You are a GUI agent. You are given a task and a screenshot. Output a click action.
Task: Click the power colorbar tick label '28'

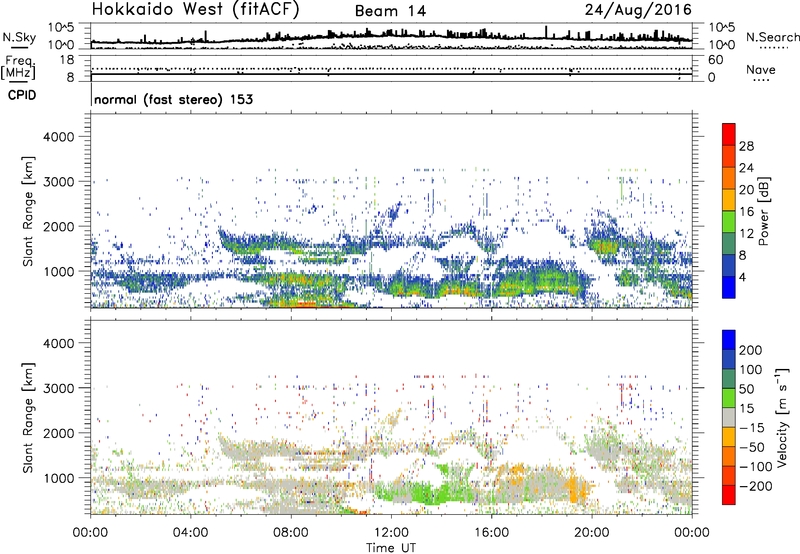coord(746,146)
